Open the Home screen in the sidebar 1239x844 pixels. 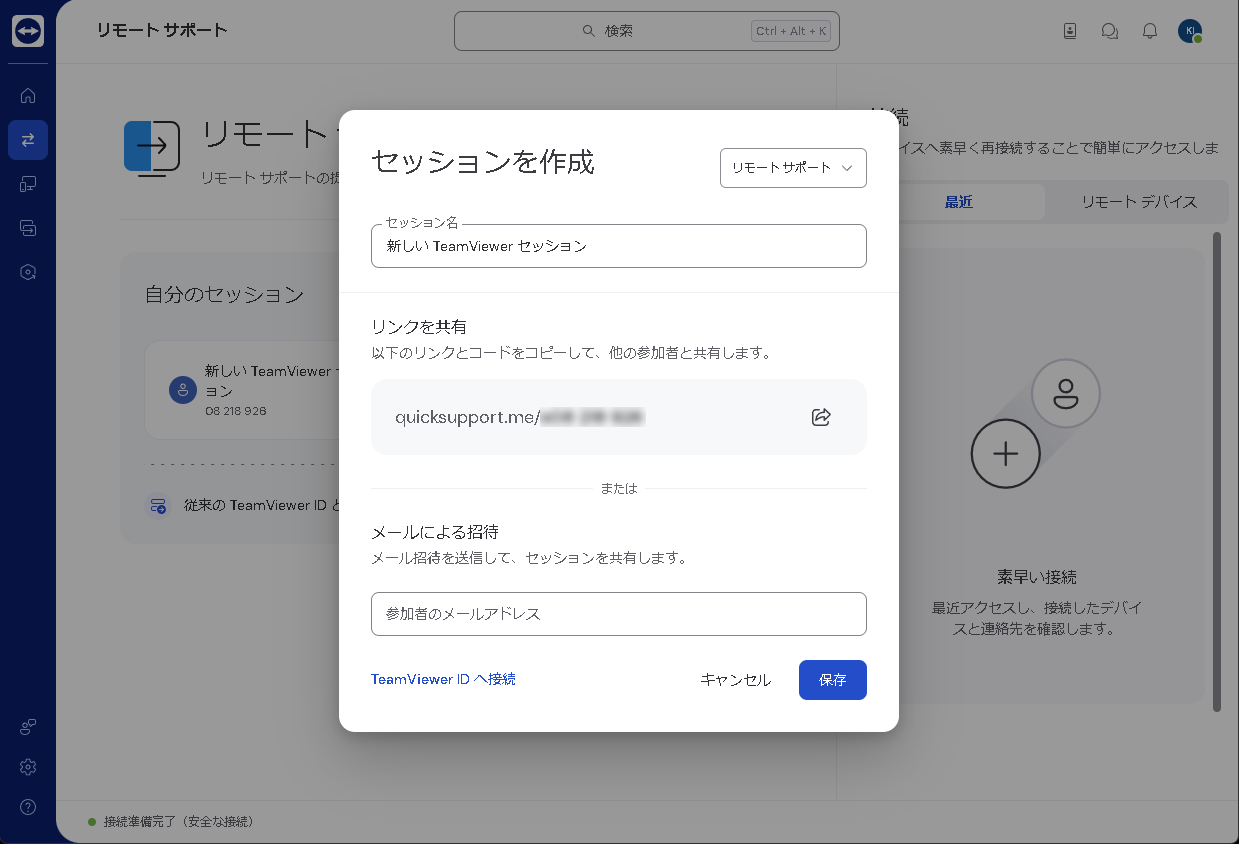click(x=27, y=95)
